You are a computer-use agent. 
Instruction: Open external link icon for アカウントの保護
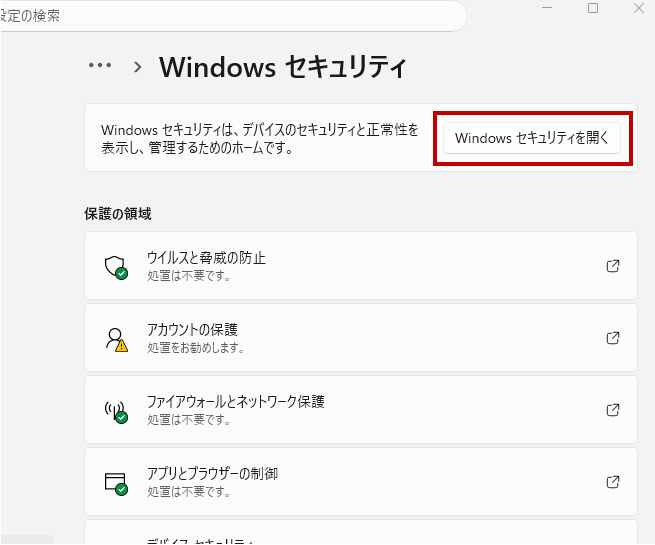[x=613, y=338]
